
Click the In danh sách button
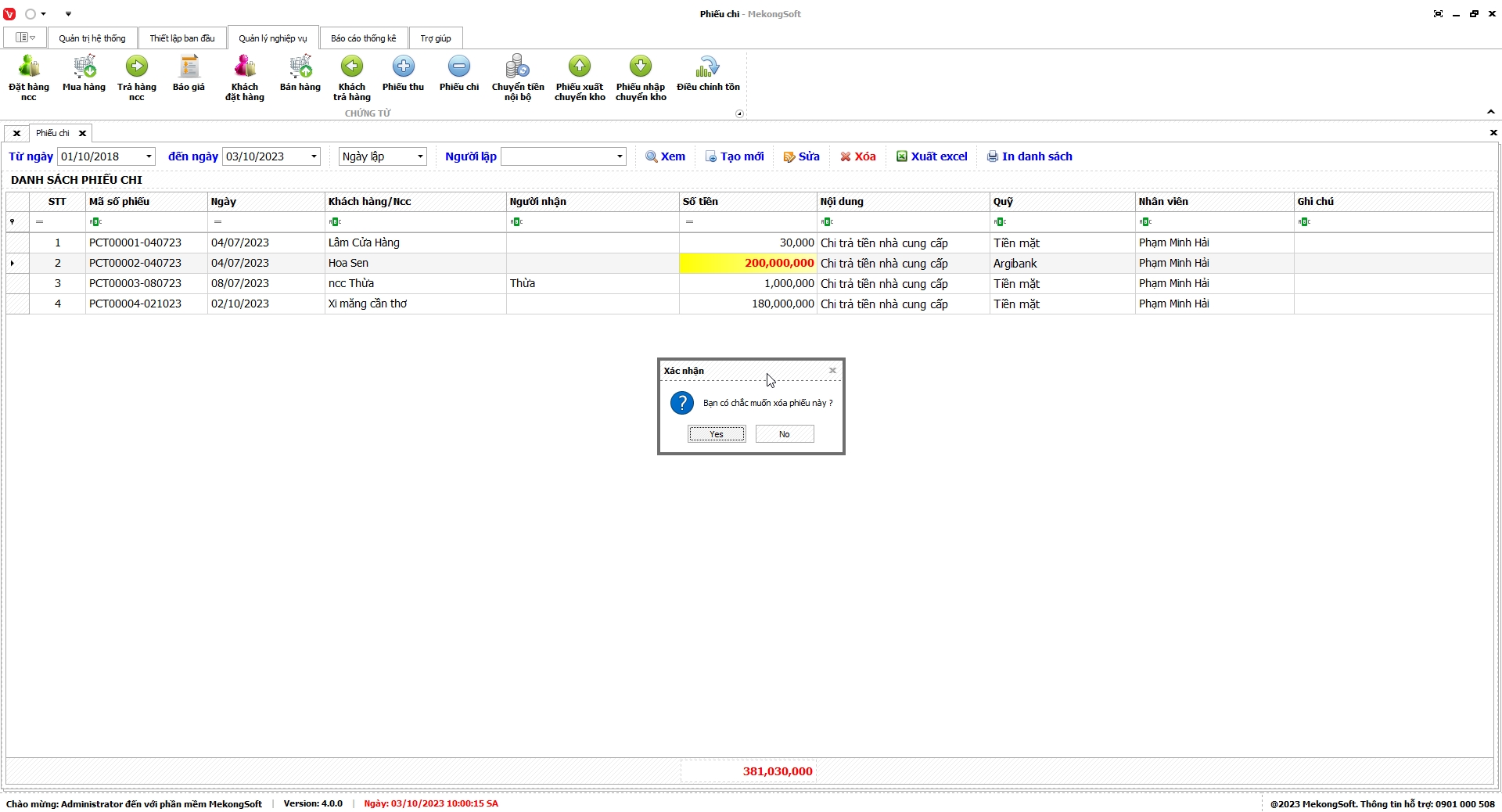coord(1029,156)
